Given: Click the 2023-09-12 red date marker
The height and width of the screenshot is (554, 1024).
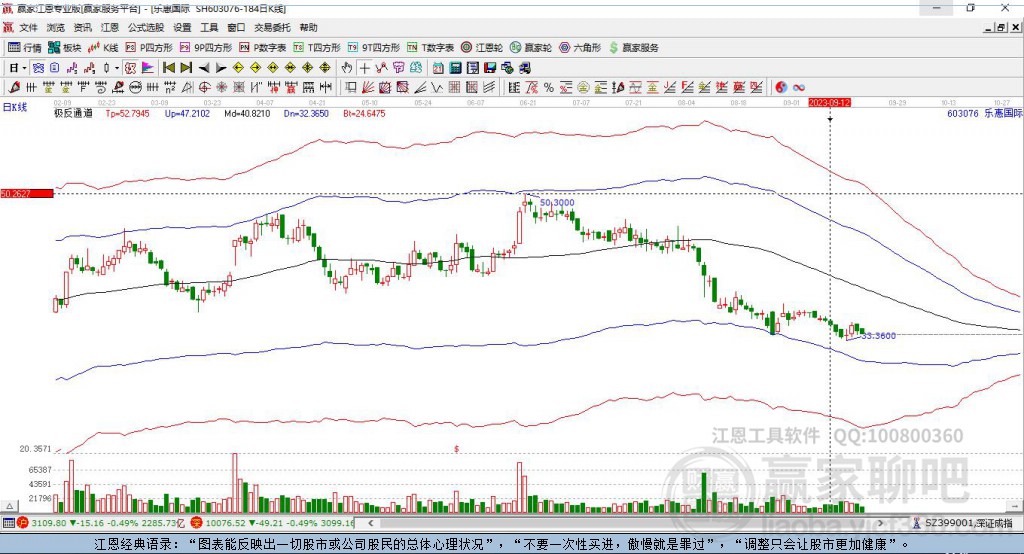Looking at the screenshot, I should pyautogui.click(x=829, y=103).
